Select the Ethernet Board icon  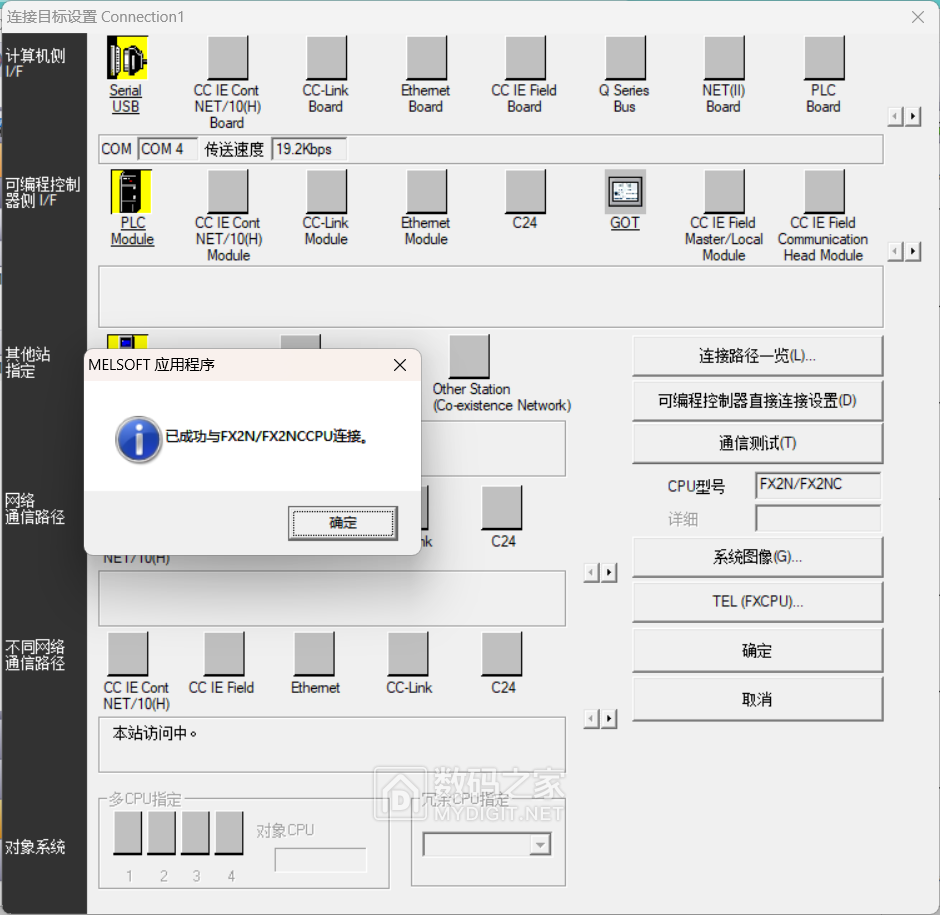coord(426,58)
